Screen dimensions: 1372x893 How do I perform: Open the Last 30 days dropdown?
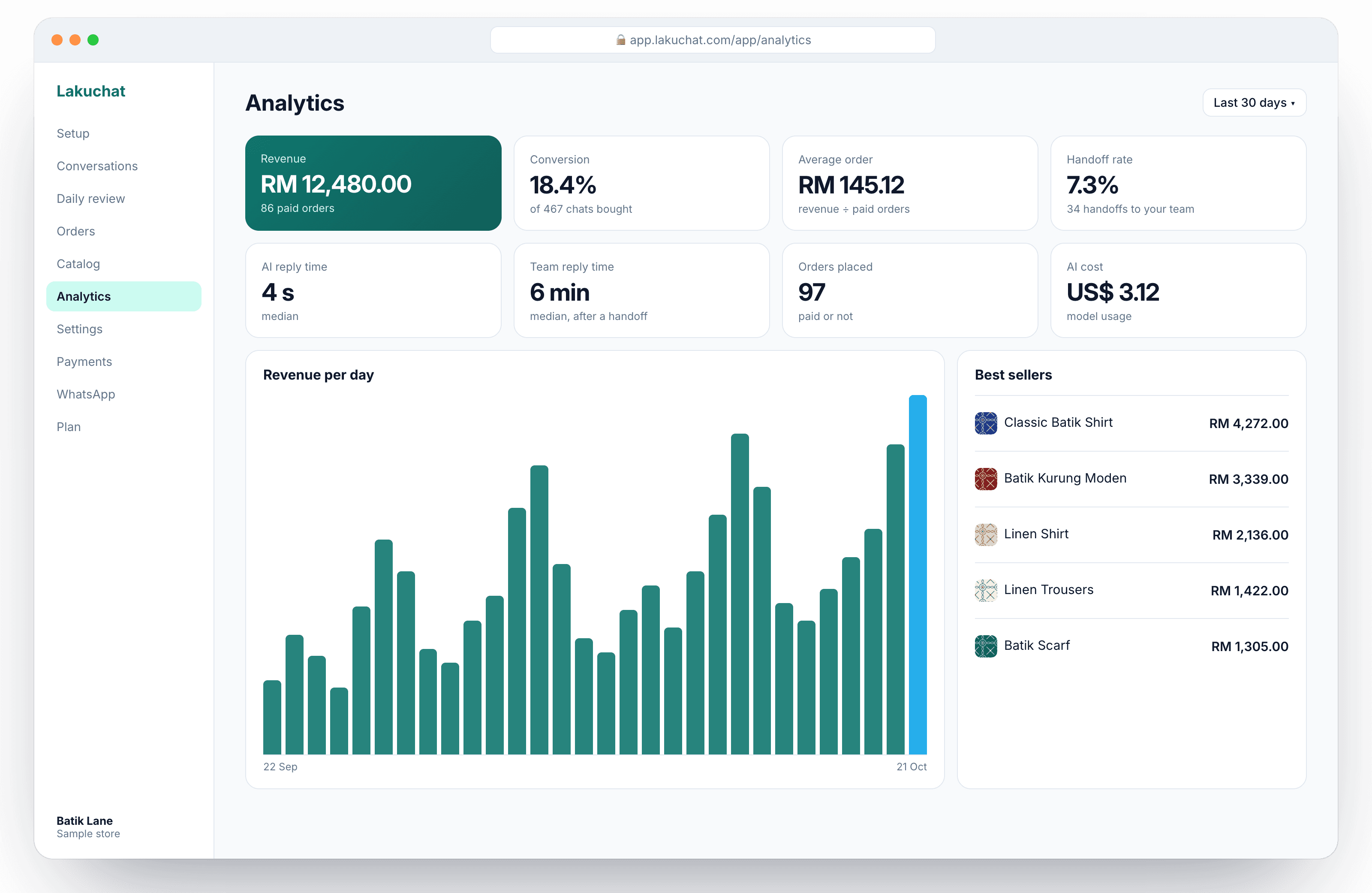(x=1254, y=103)
